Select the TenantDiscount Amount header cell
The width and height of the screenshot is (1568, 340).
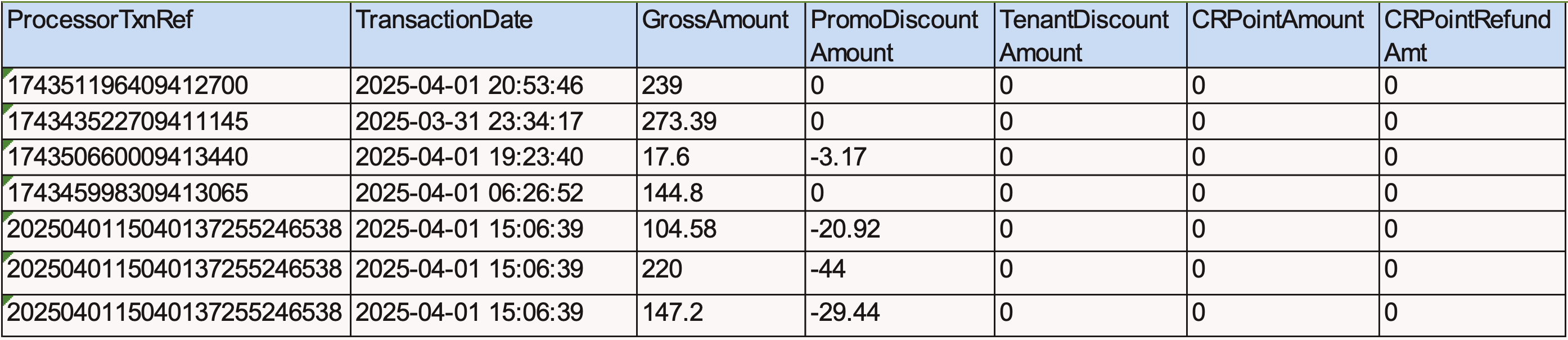click(1090, 35)
